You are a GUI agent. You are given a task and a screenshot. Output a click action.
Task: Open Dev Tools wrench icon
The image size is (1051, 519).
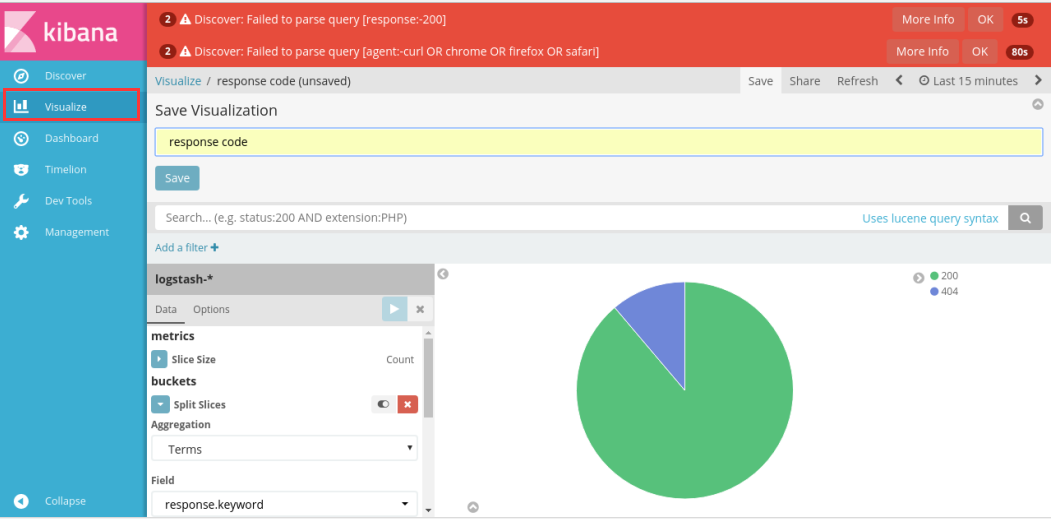(x=21, y=201)
